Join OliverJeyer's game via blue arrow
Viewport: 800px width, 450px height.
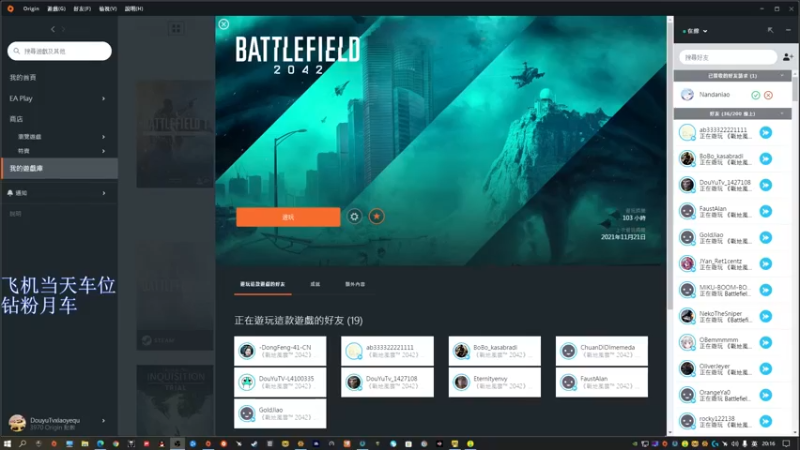[x=765, y=369]
